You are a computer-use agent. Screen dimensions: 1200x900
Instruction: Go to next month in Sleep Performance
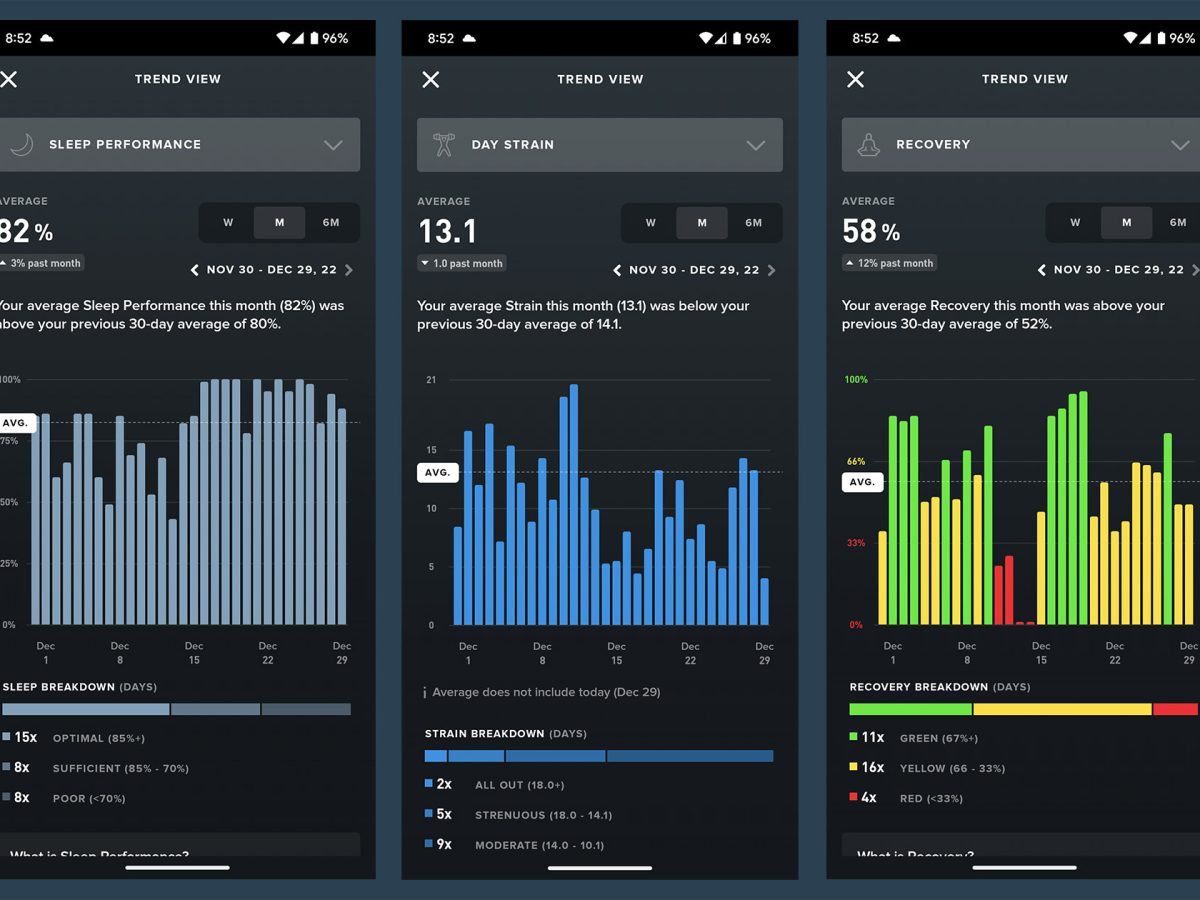click(349, 270)
